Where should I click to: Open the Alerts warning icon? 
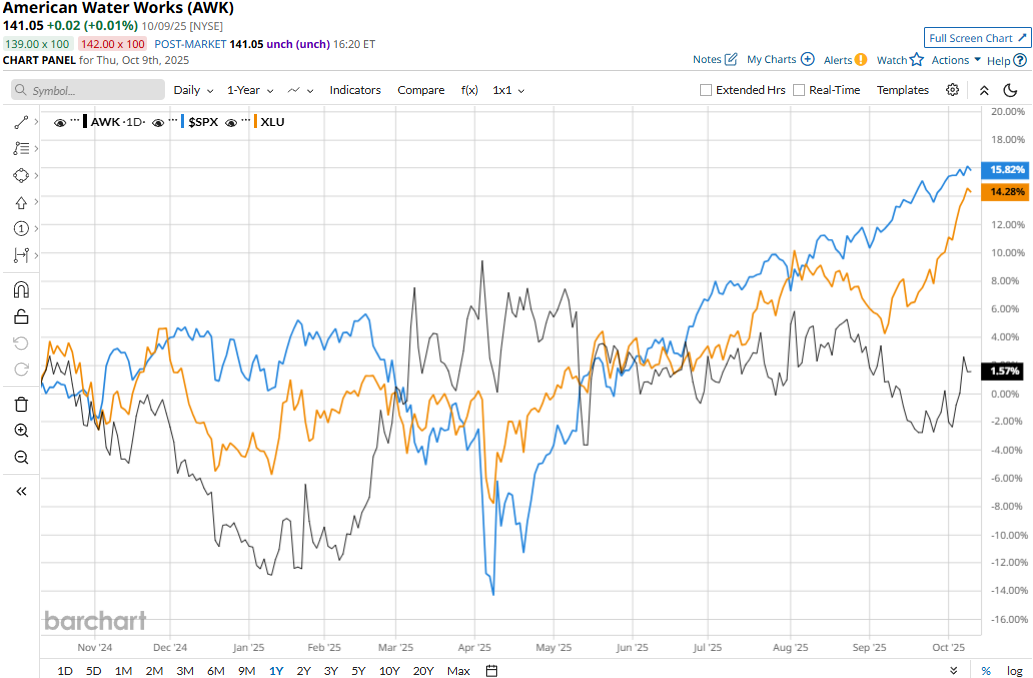coord(861,60)
